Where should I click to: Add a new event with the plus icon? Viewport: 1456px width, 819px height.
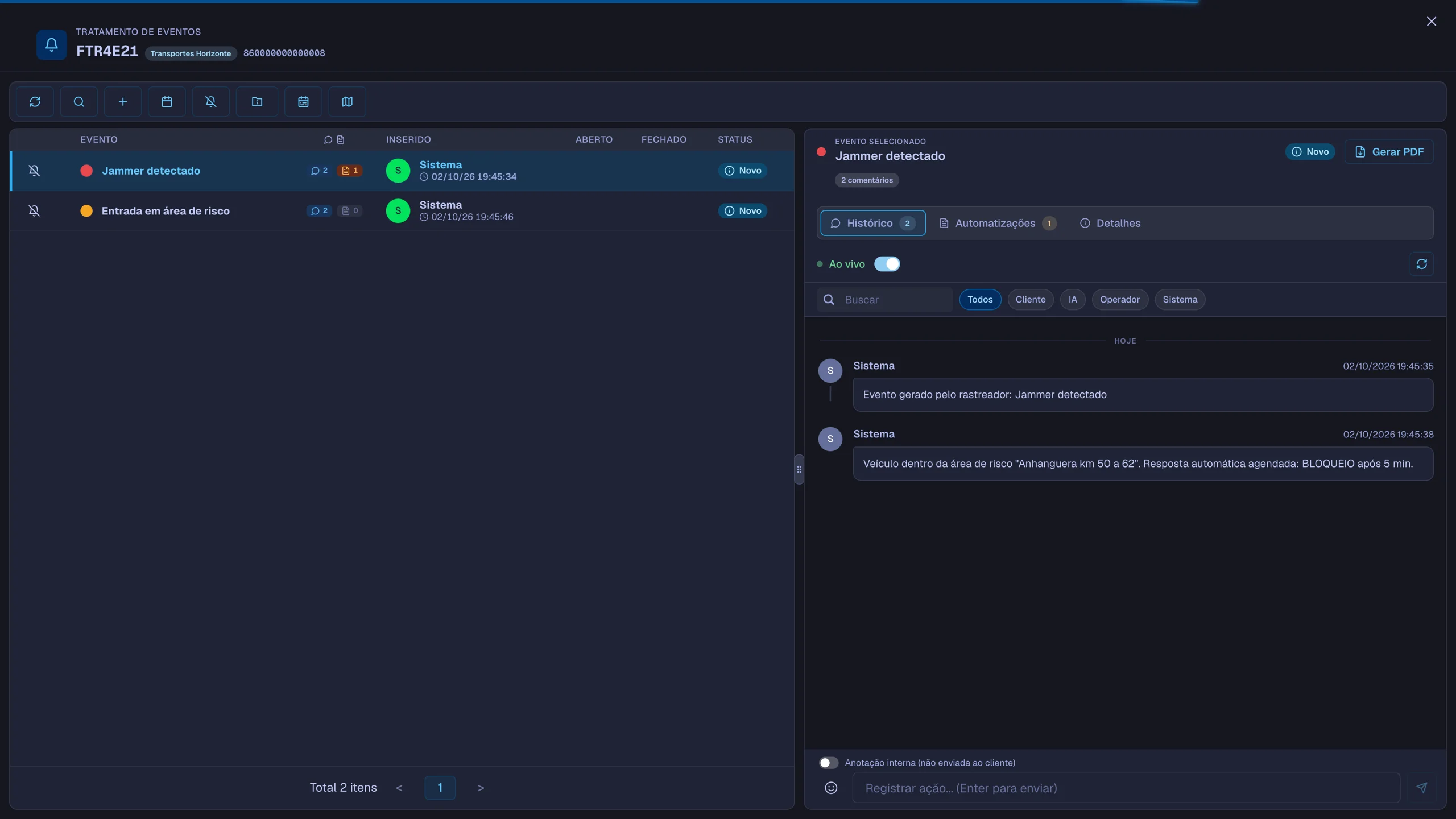[123, 102]
